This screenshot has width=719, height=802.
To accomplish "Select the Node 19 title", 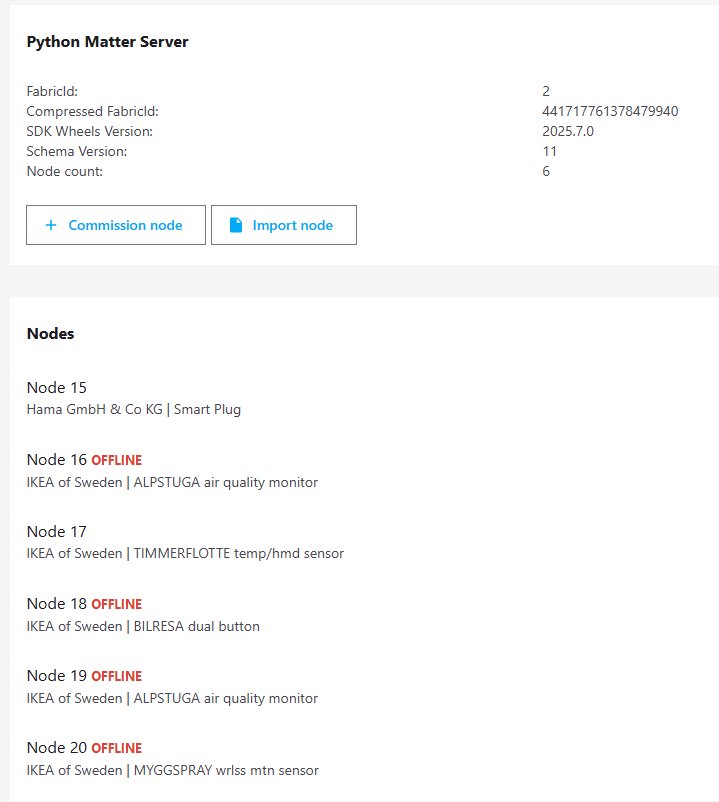I will (57, 676).
